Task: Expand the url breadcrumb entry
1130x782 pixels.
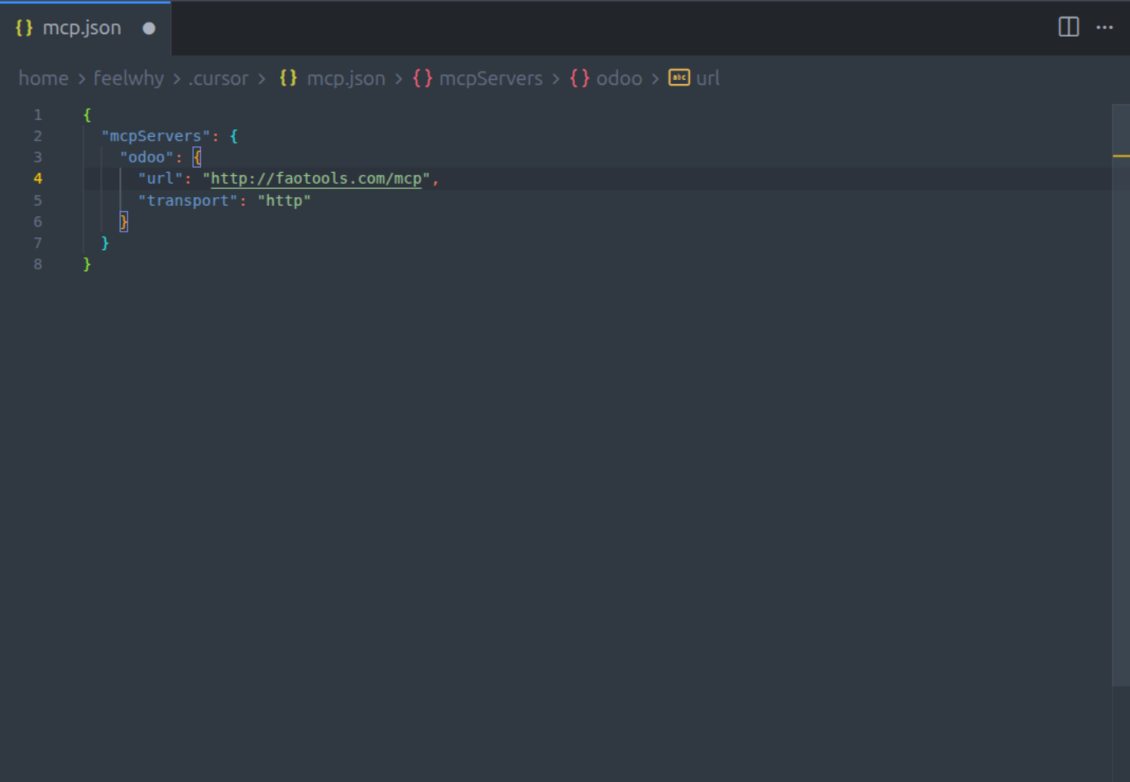Action: click(x=709, y=78)
